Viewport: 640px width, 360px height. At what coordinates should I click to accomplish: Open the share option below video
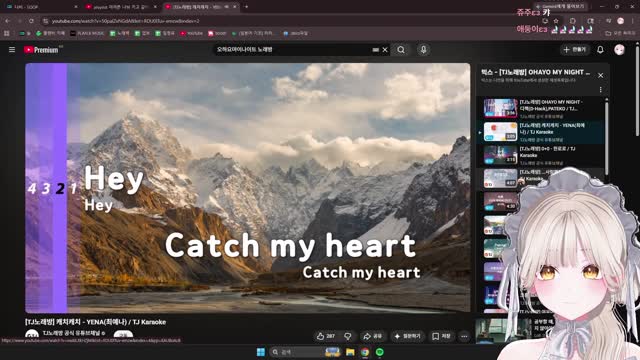(372, 336)
